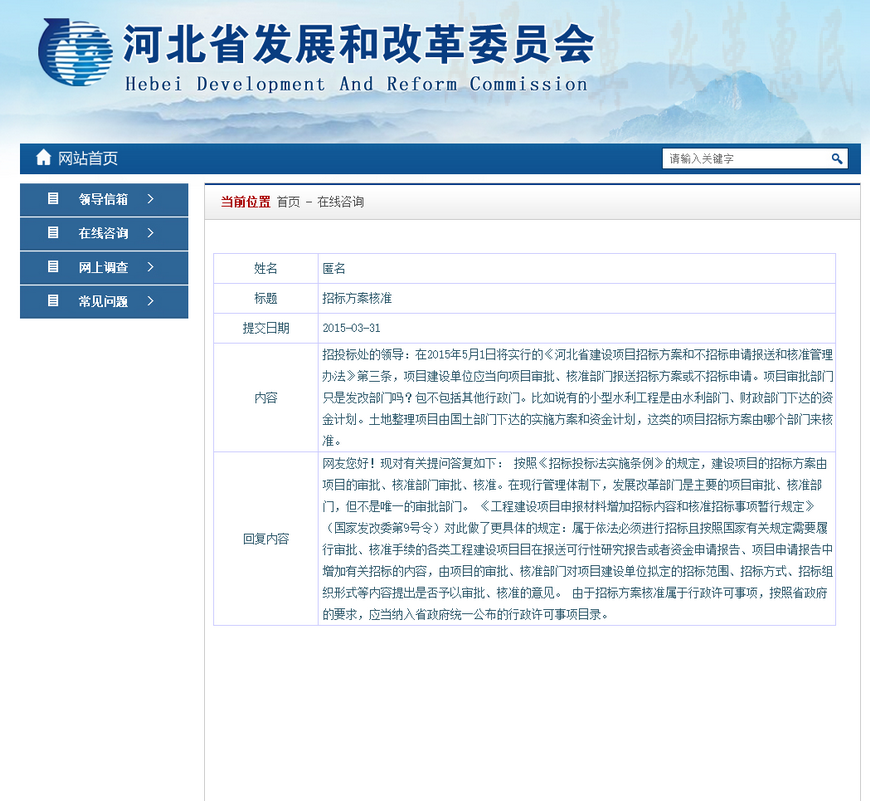Click the list icon beside 在线咨询

pyautogui.click(x=53, y=232)
